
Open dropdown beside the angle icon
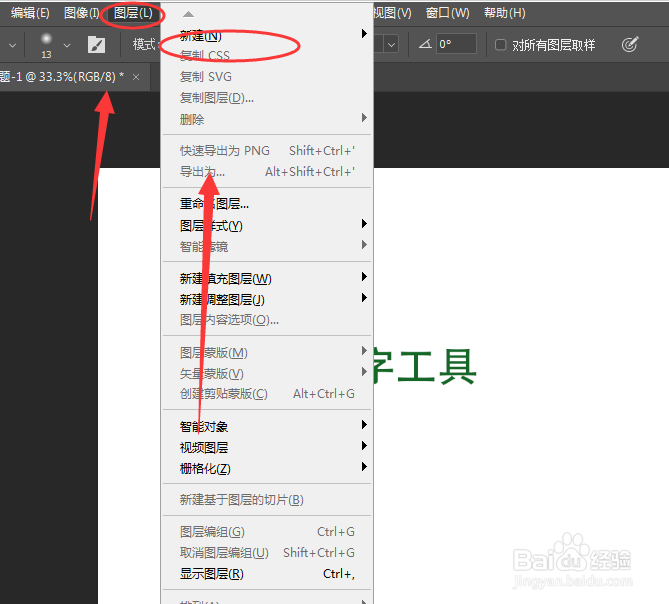(391, 44)
